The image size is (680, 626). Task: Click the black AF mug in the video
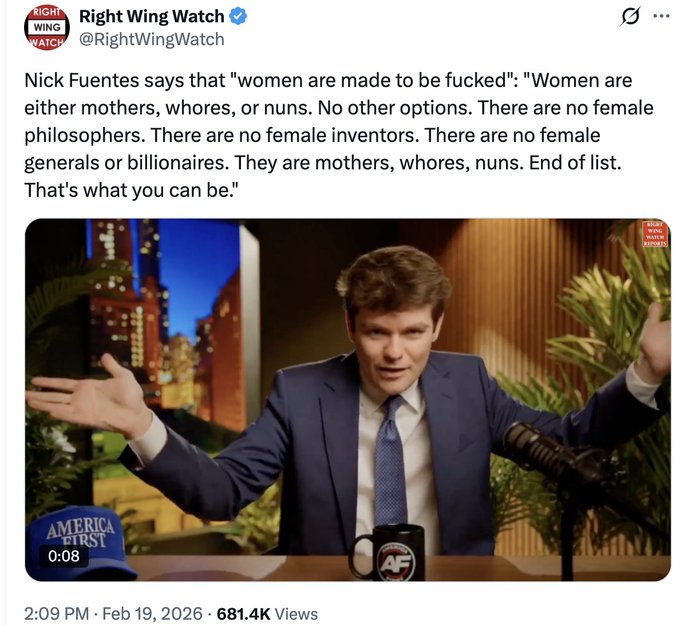[389, 552]
